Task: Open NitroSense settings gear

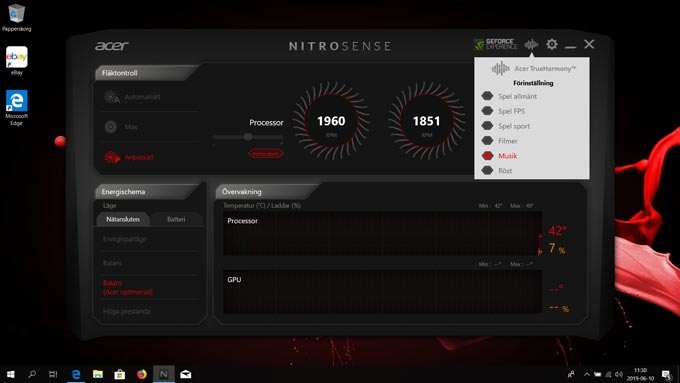Action: point(552,44)
